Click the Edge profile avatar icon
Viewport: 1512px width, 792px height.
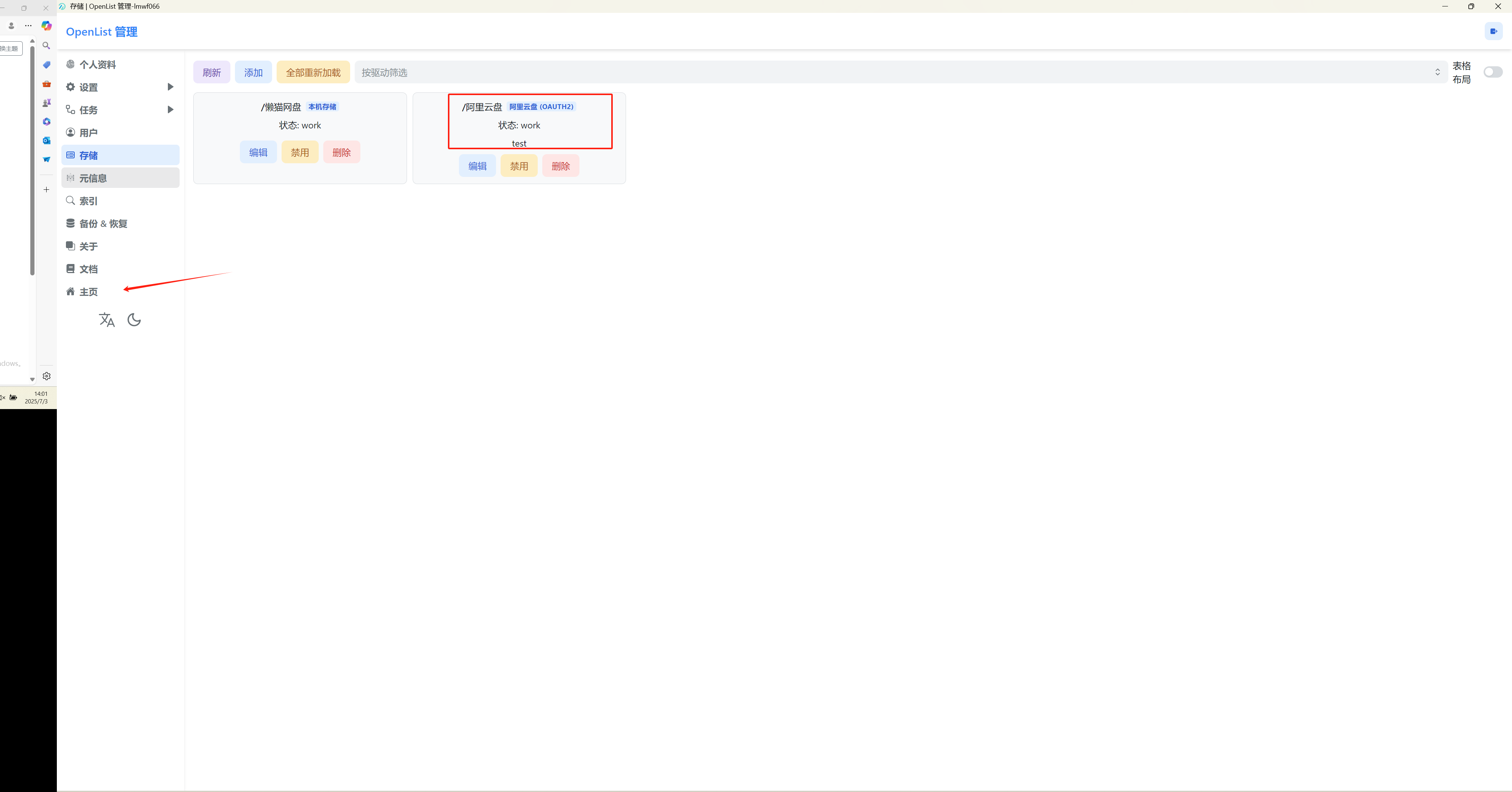pyautogui.click(x=11, y=26)
